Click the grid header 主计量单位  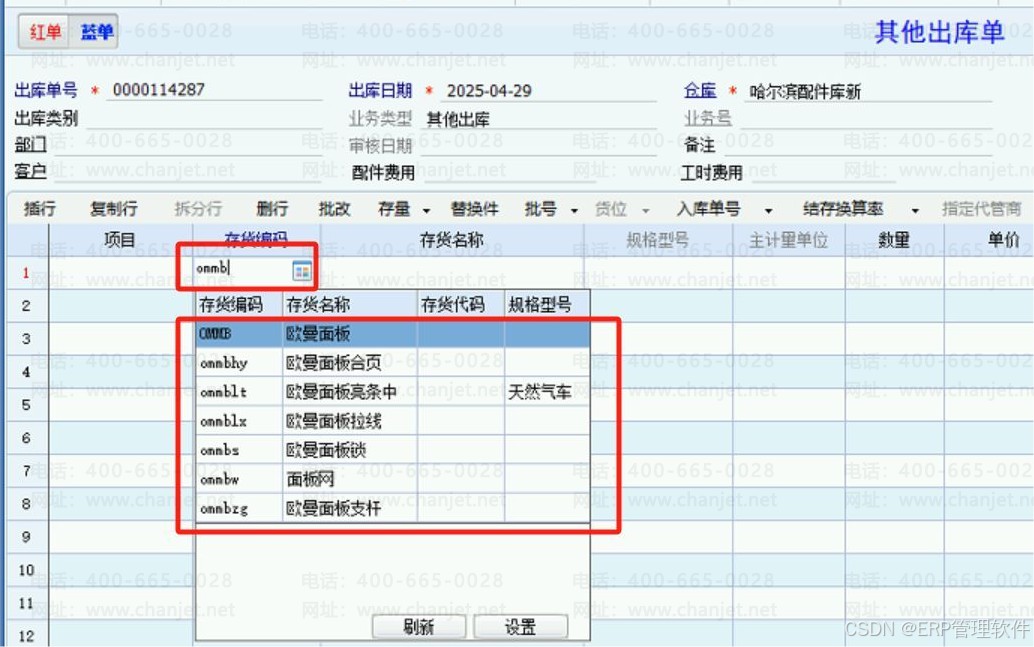(x=789, y=239)
